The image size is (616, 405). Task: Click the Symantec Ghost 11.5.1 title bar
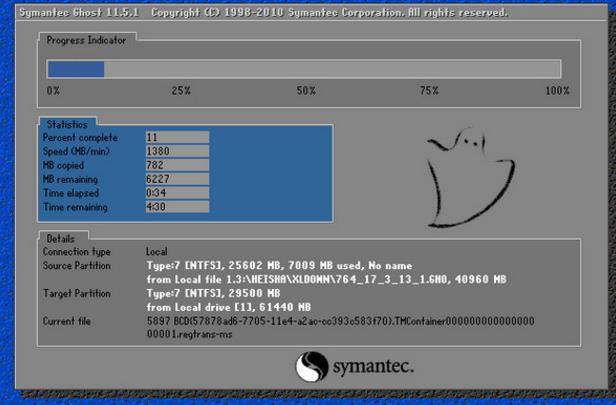pyautogui.click(x=260, y=13)
